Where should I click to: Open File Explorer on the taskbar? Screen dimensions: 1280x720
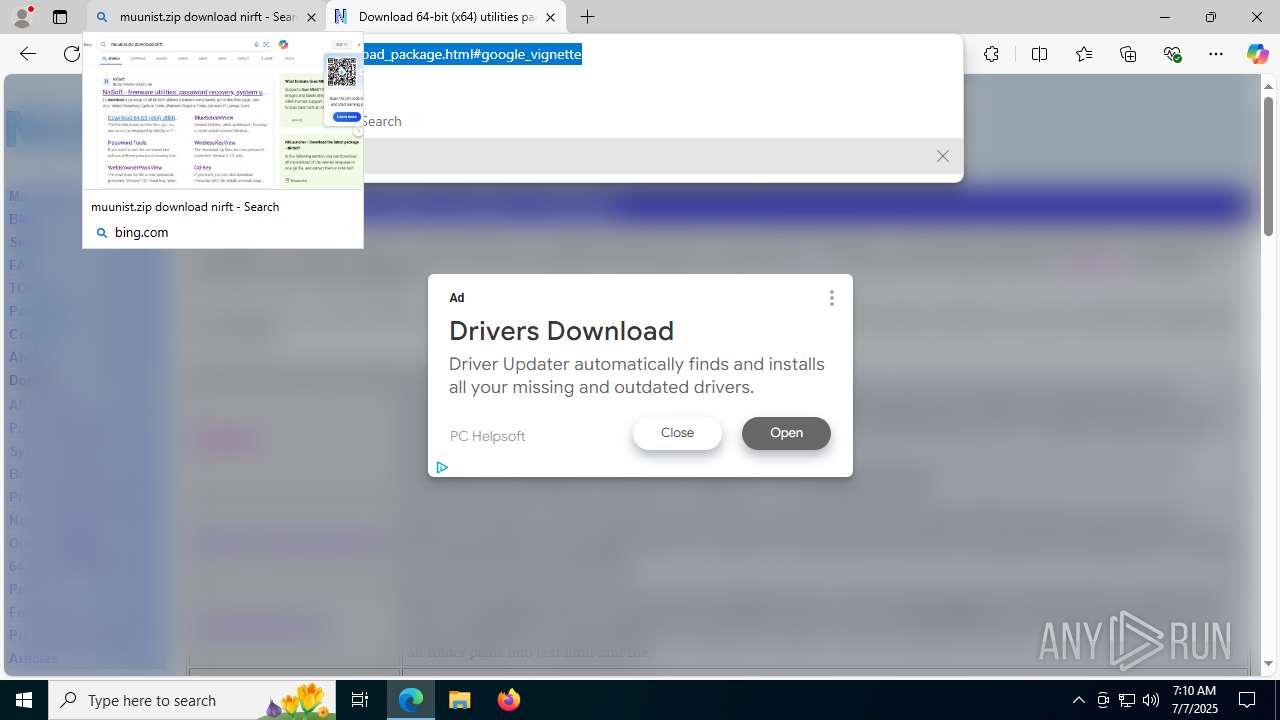460,700
